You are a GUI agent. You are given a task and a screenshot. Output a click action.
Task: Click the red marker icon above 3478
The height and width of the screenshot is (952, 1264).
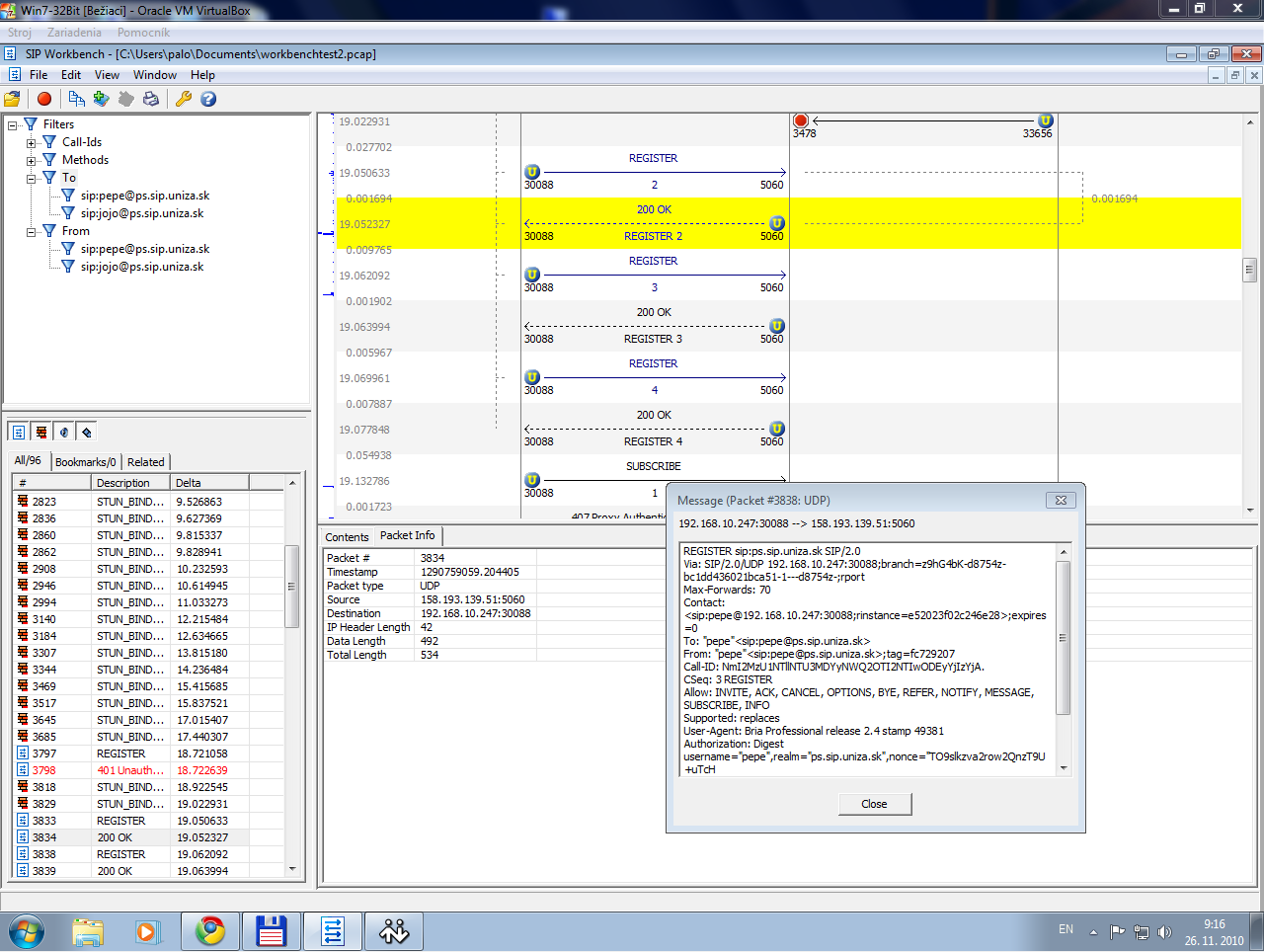pyautogui.click(x=801, y=120)
